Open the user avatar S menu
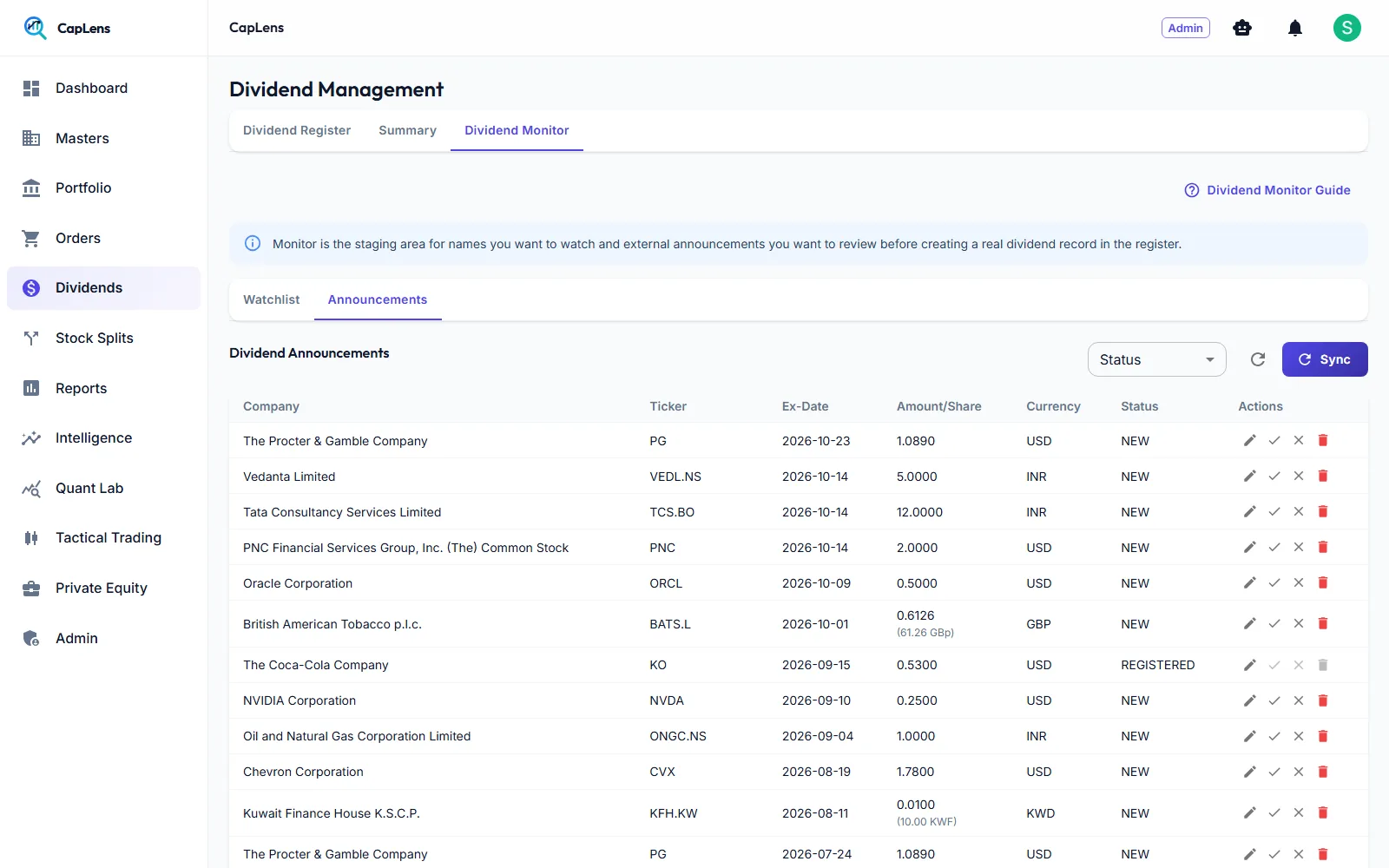 coord(1347,28)
